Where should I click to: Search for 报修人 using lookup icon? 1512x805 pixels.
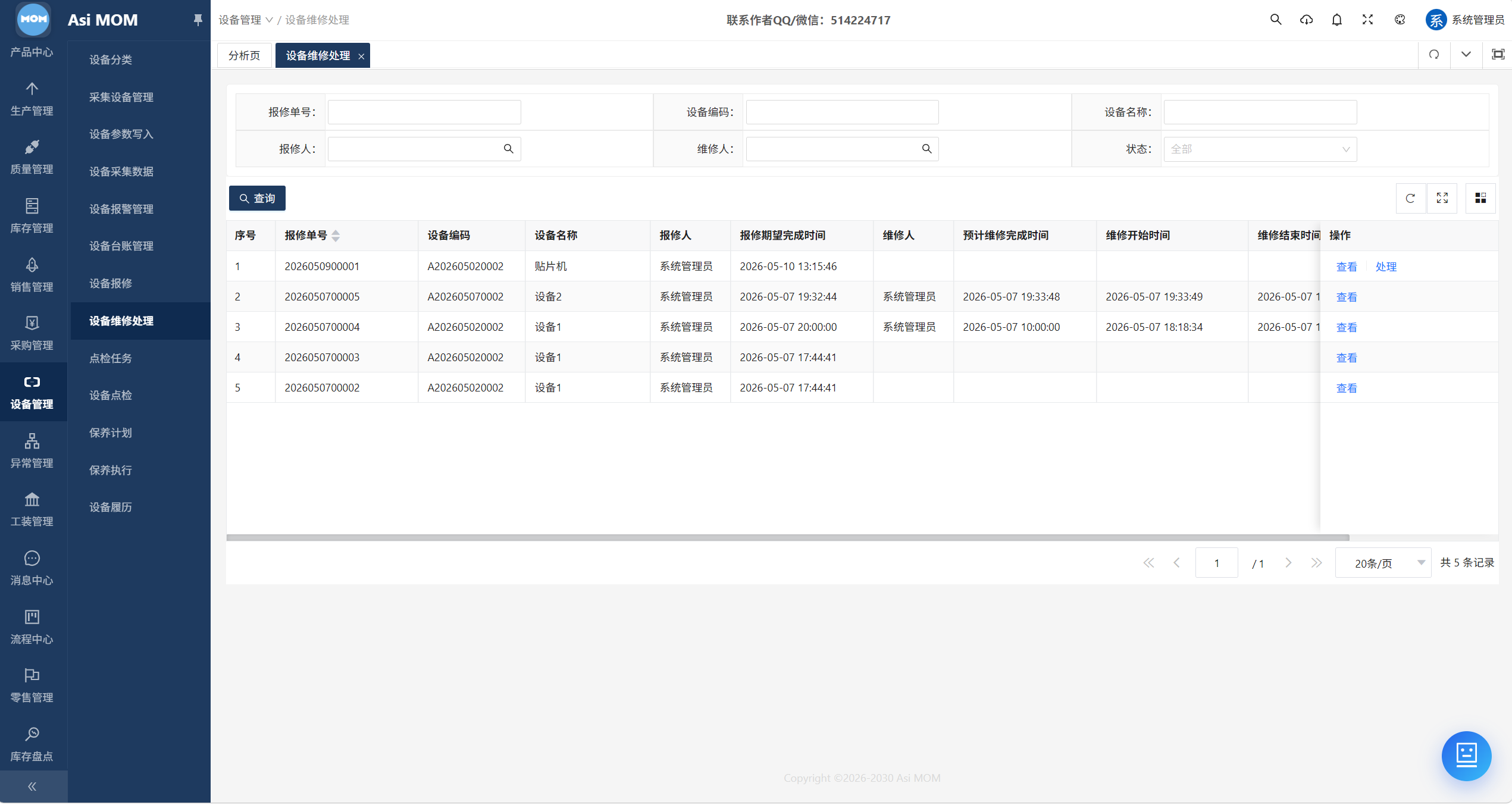tap(508, 149)
